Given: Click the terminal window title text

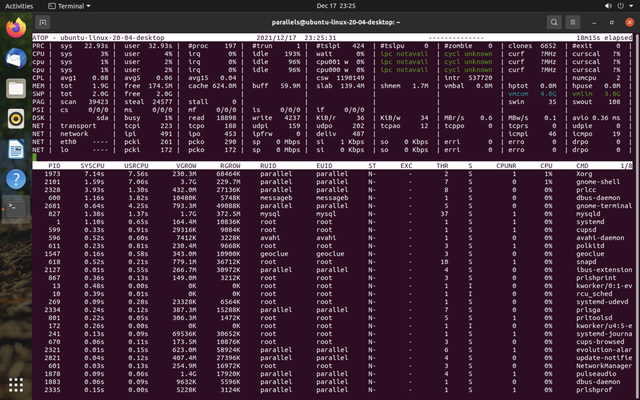Looking at the screenshot, I should tap(336, 22).
